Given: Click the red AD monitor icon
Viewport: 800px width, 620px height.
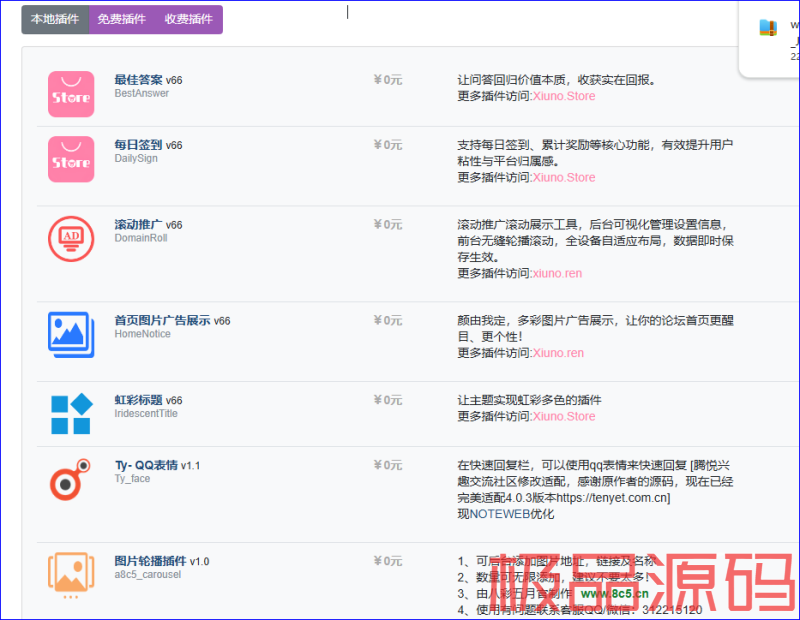Looking at the screenshot, I should point(71,239).
